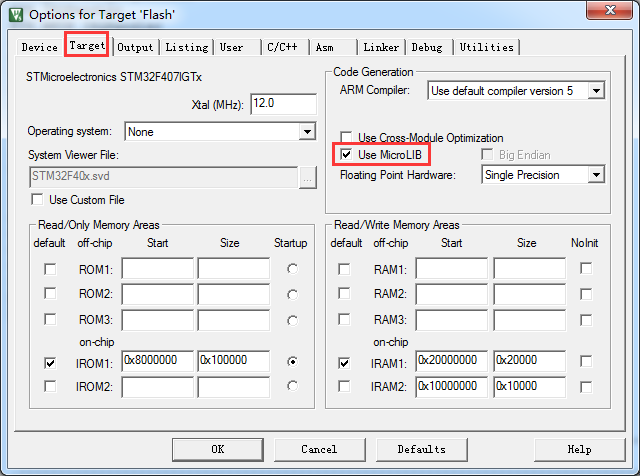This screenshot has height=476, width=640.
Task: Enable Use Cross-Module Optimization
Action: click(x=346, y=137)
